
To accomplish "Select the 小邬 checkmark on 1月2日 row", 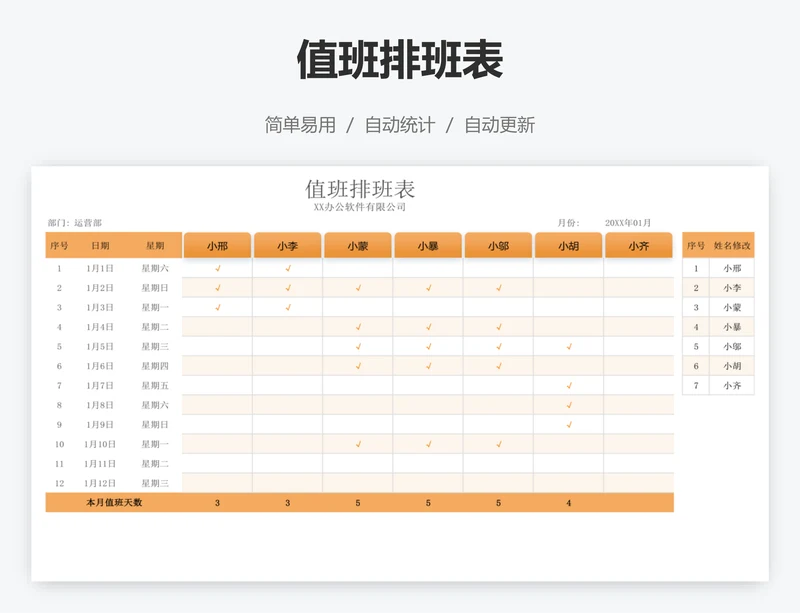I will 499,288.
